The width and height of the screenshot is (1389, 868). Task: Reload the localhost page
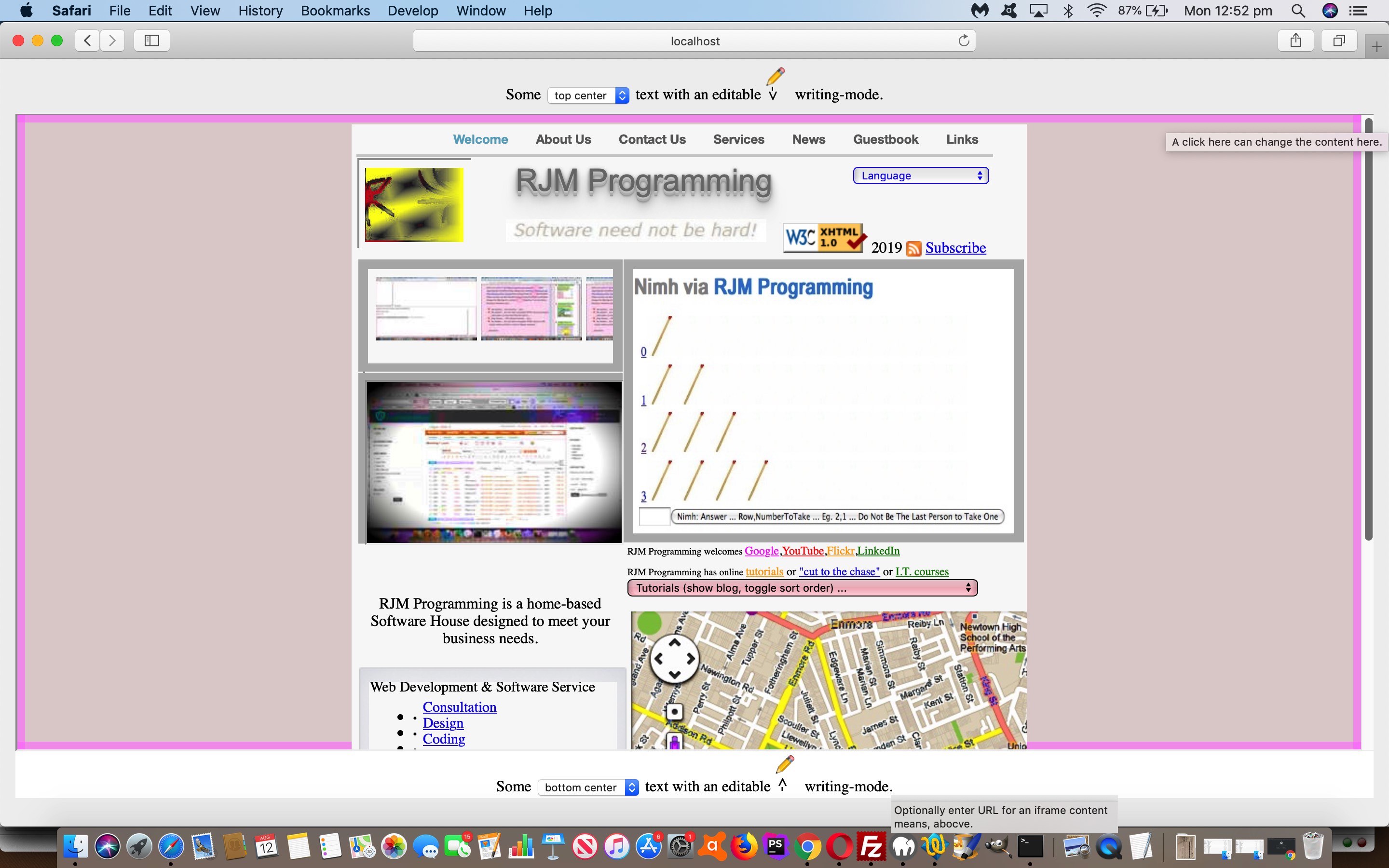(x=964, y=40)
